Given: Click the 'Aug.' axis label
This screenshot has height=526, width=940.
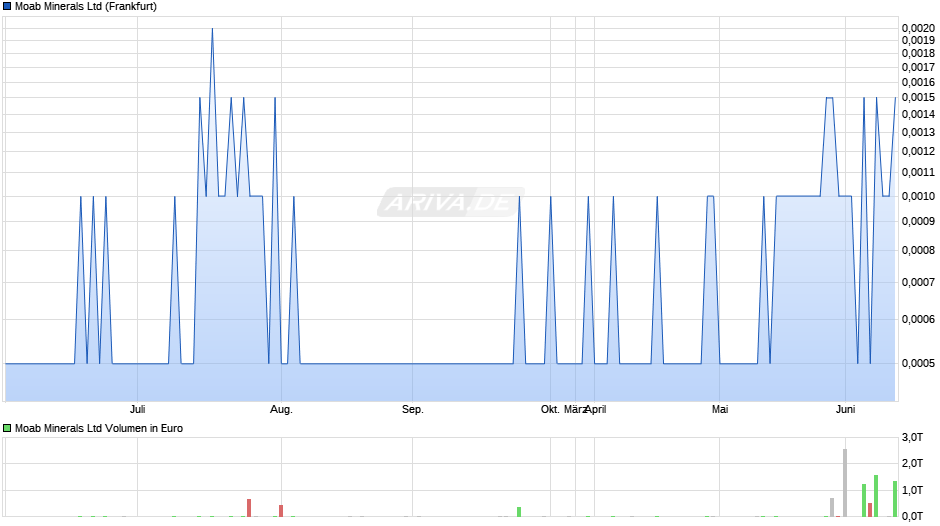Looking at the screenshot, I should [x=281, y=409].
